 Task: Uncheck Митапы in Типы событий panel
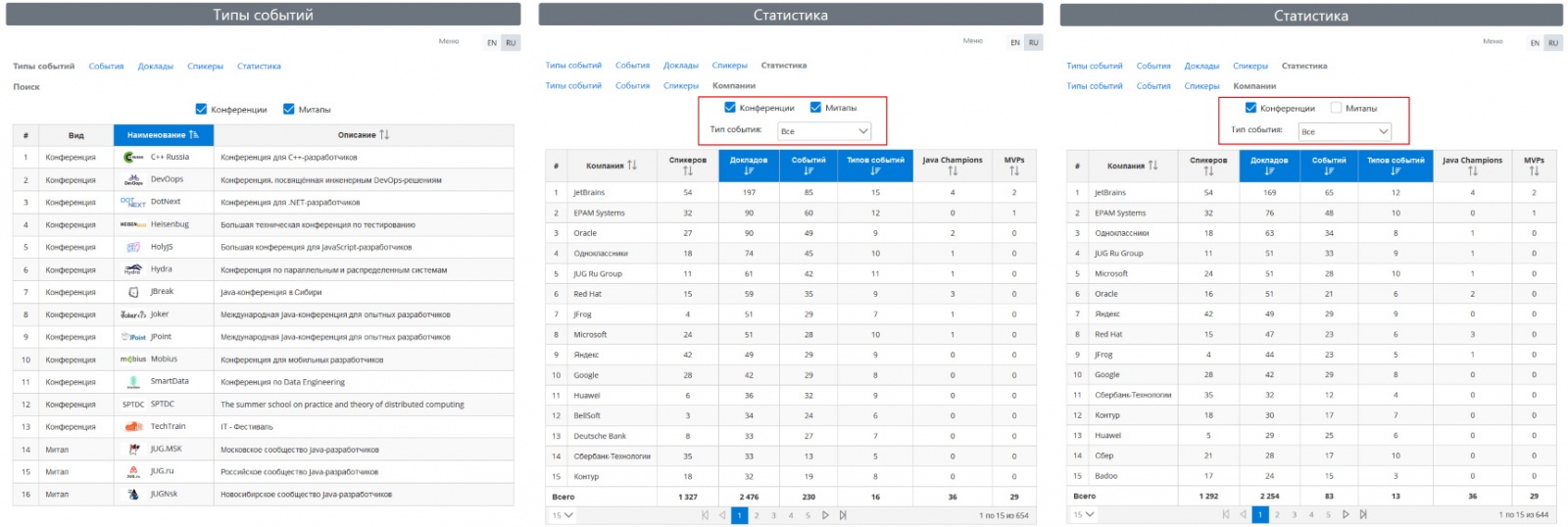coord(289,109)
